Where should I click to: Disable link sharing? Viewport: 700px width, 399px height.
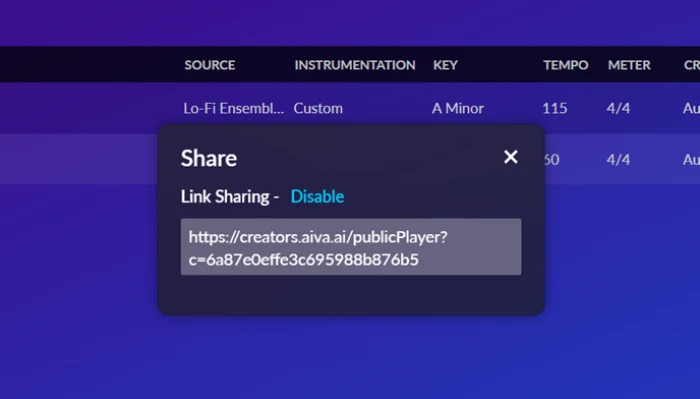317,196
